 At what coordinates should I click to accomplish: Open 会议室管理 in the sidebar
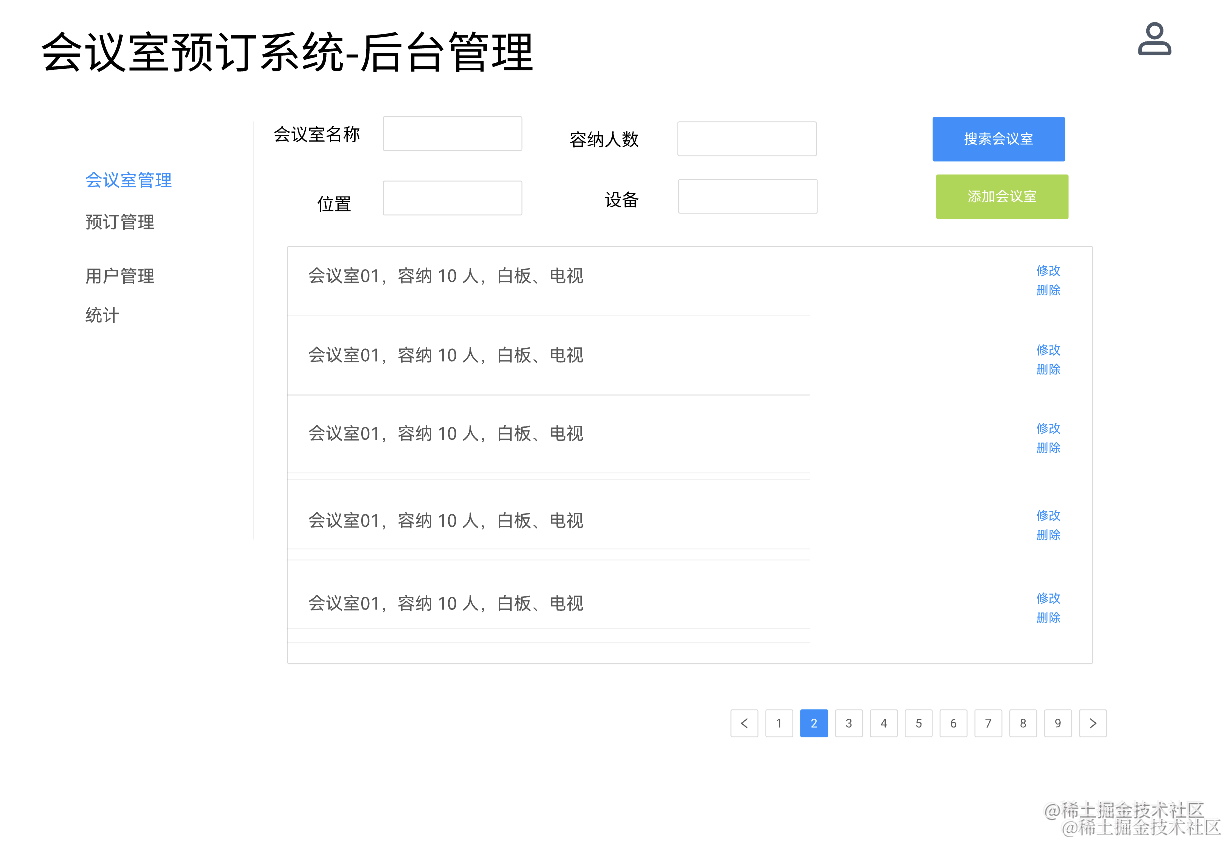tap(129, 180)
